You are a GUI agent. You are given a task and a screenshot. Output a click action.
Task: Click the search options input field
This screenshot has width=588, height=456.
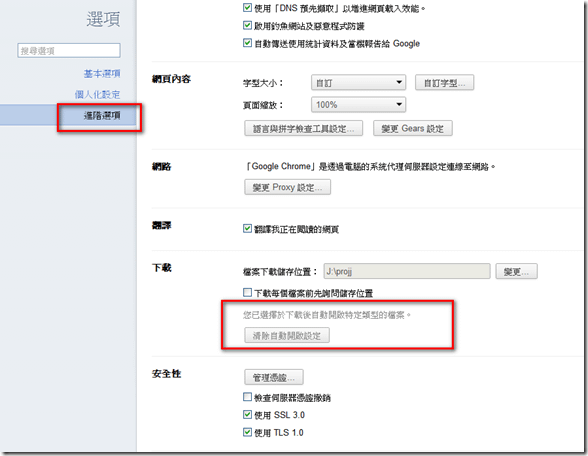[x=69, y=50]
